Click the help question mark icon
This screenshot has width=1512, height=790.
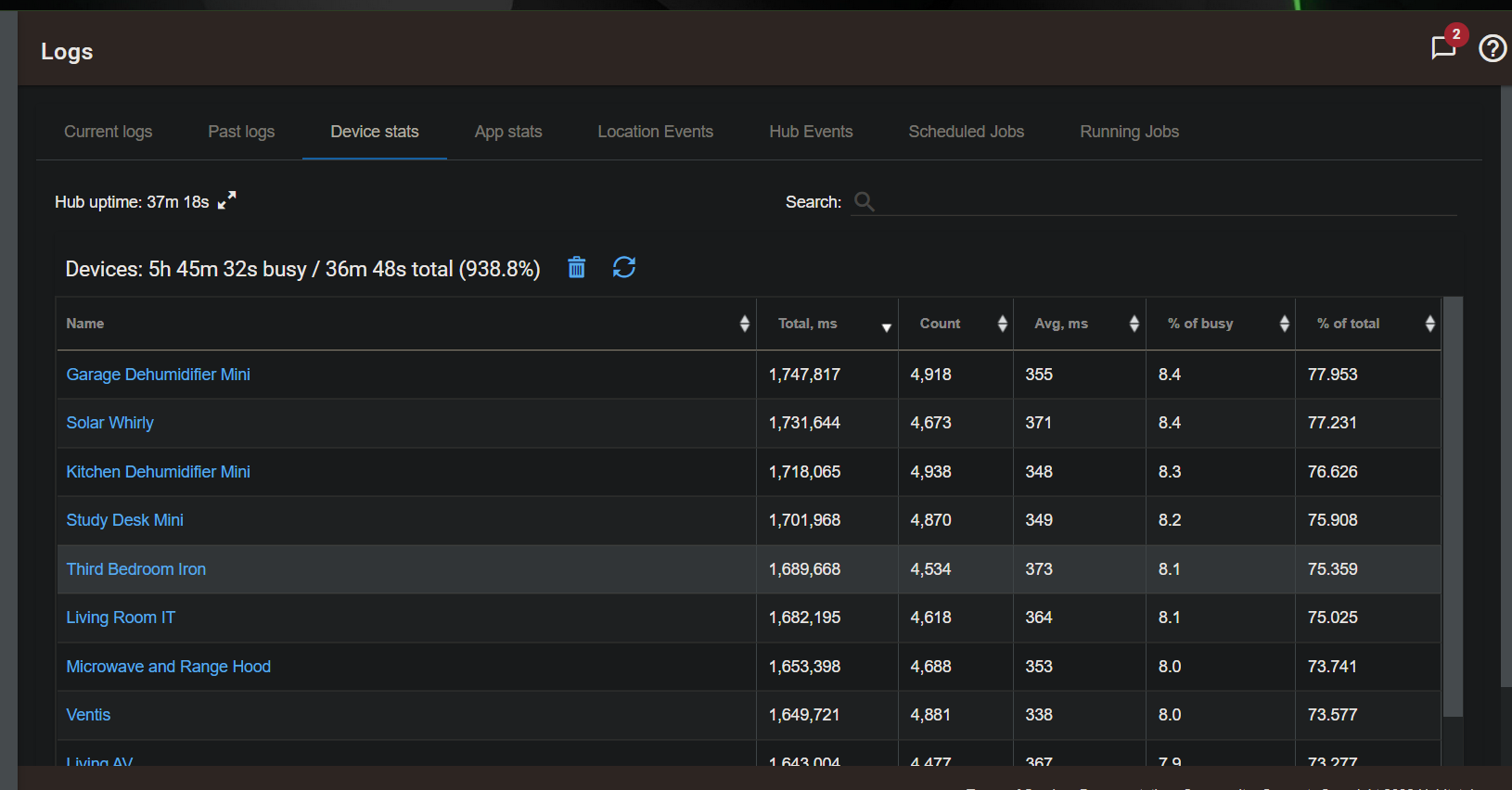click(x=1492, y=48)
